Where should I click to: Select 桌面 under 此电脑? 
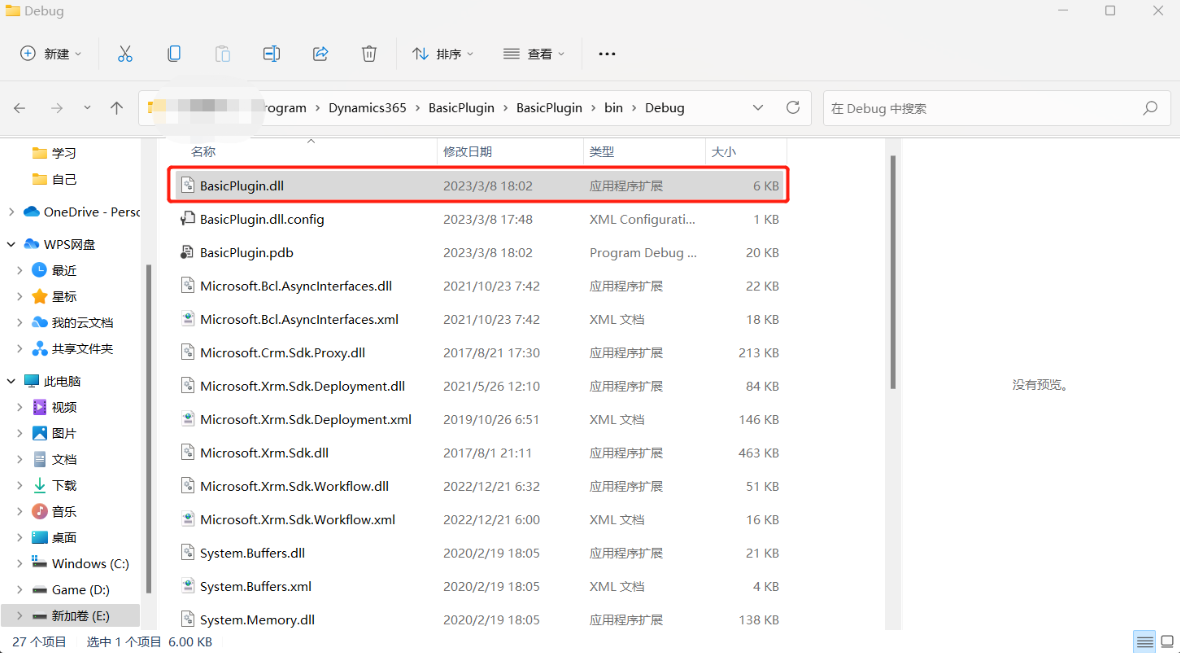[x=64, y=538]
